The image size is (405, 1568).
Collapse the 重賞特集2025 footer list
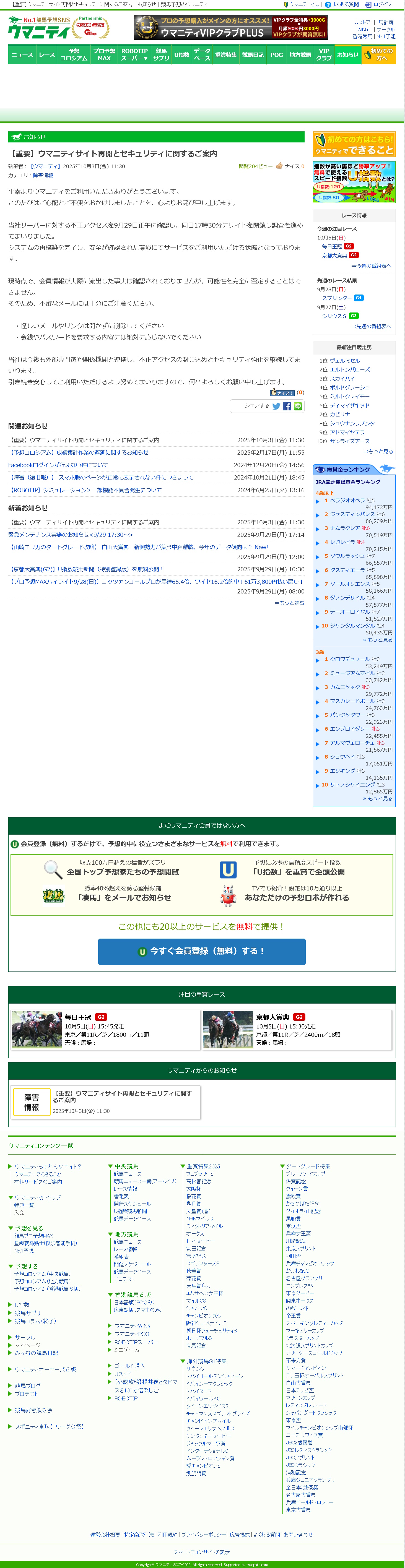[183, 1166]
